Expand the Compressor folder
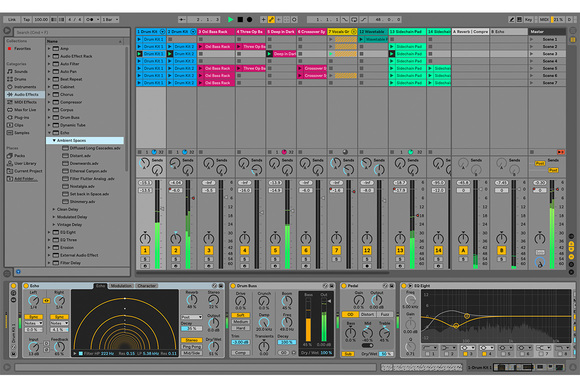Image resolution: width=580 pixels, height=387 pixels. point(49,102)
